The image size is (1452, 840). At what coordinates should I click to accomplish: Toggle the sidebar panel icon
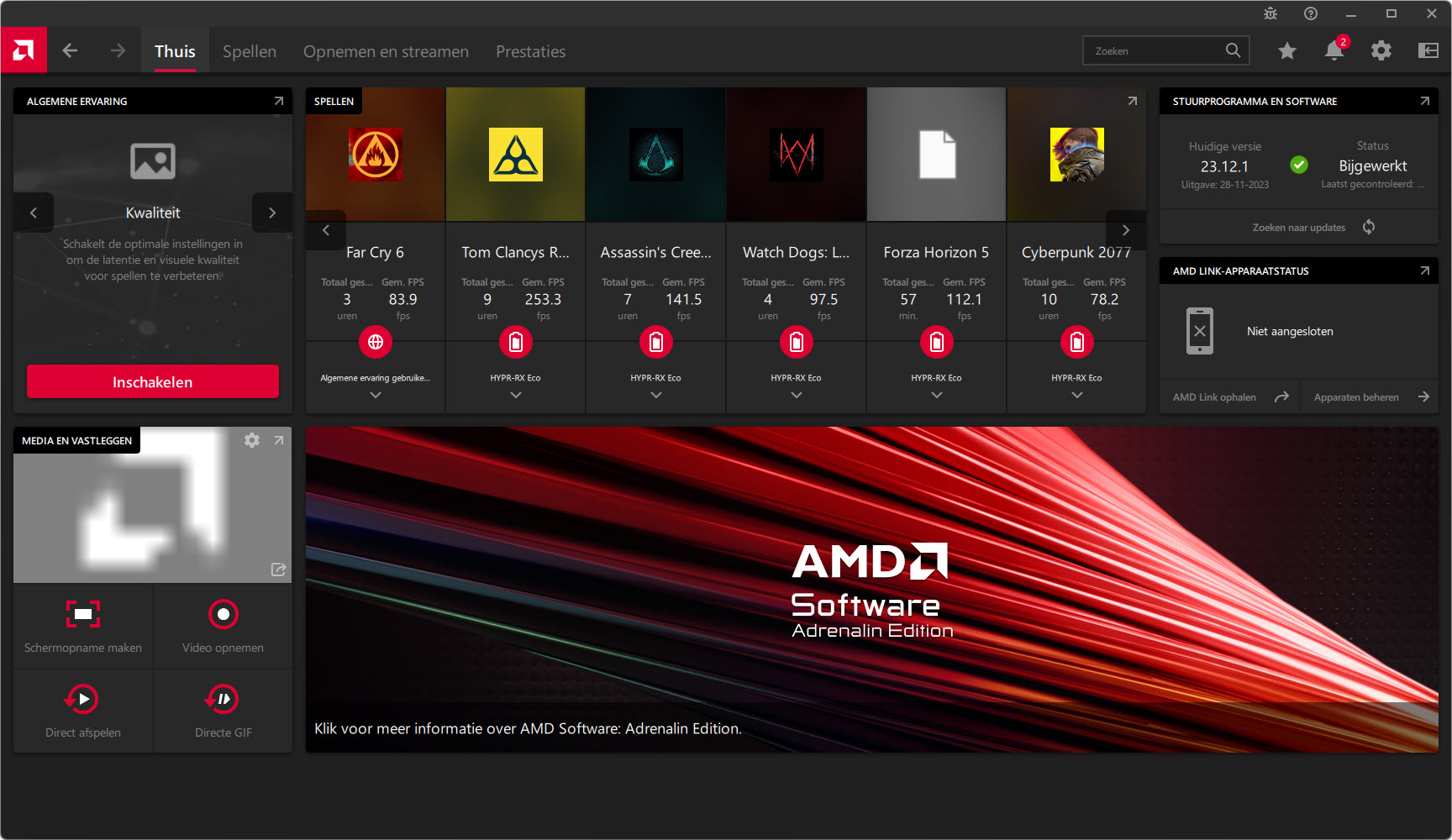[1428, 50]
